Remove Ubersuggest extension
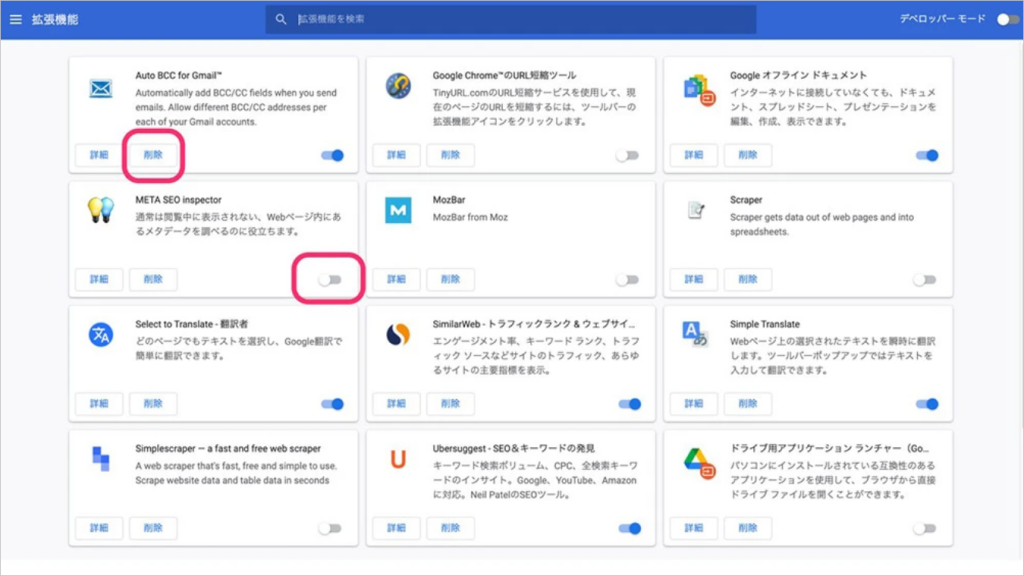Image resolution: width=1024 pixels, height=576 pixels. [x=450, y=528]
